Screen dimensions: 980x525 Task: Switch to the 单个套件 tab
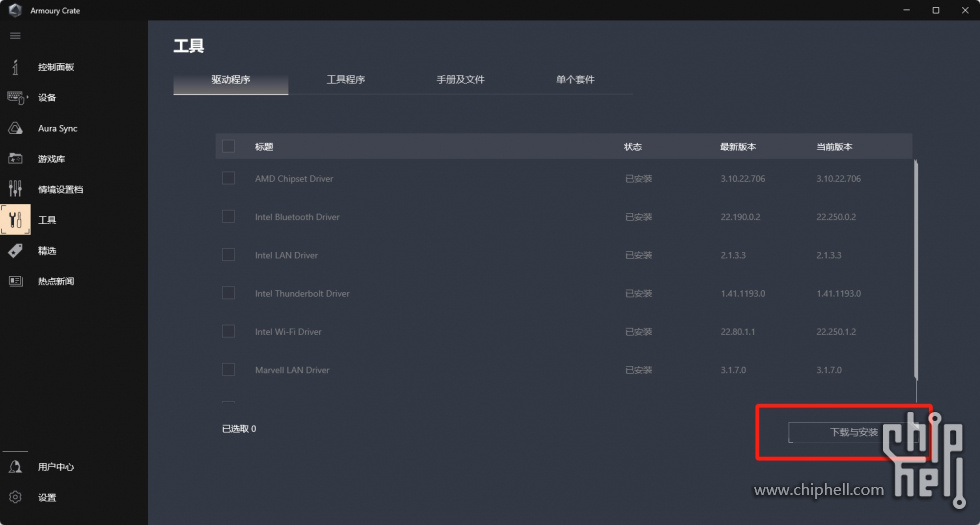575,80
